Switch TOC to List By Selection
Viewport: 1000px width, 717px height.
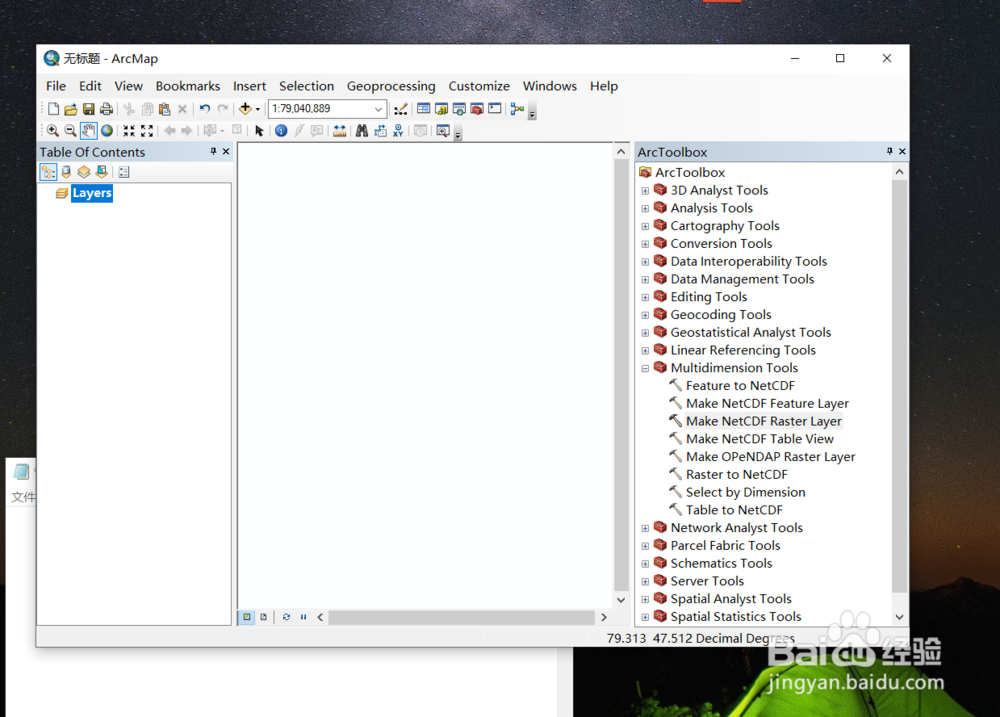101,172
